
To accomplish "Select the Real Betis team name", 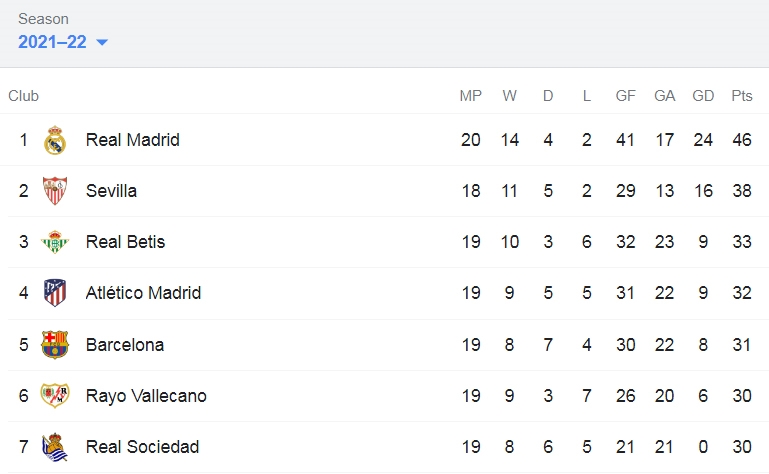I will pos(126,242).
